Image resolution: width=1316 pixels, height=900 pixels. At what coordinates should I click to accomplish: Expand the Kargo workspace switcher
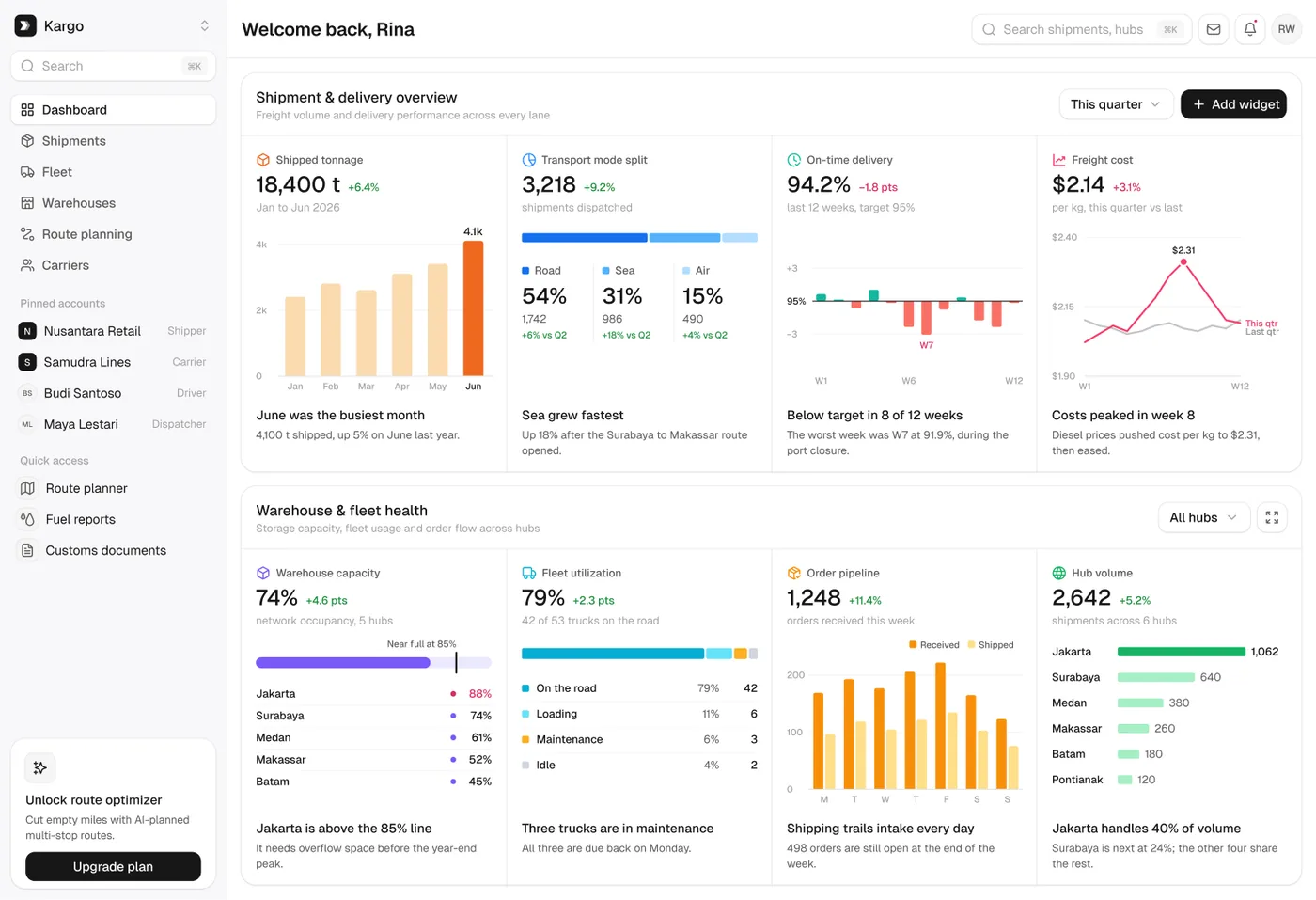tap(204, 25)
